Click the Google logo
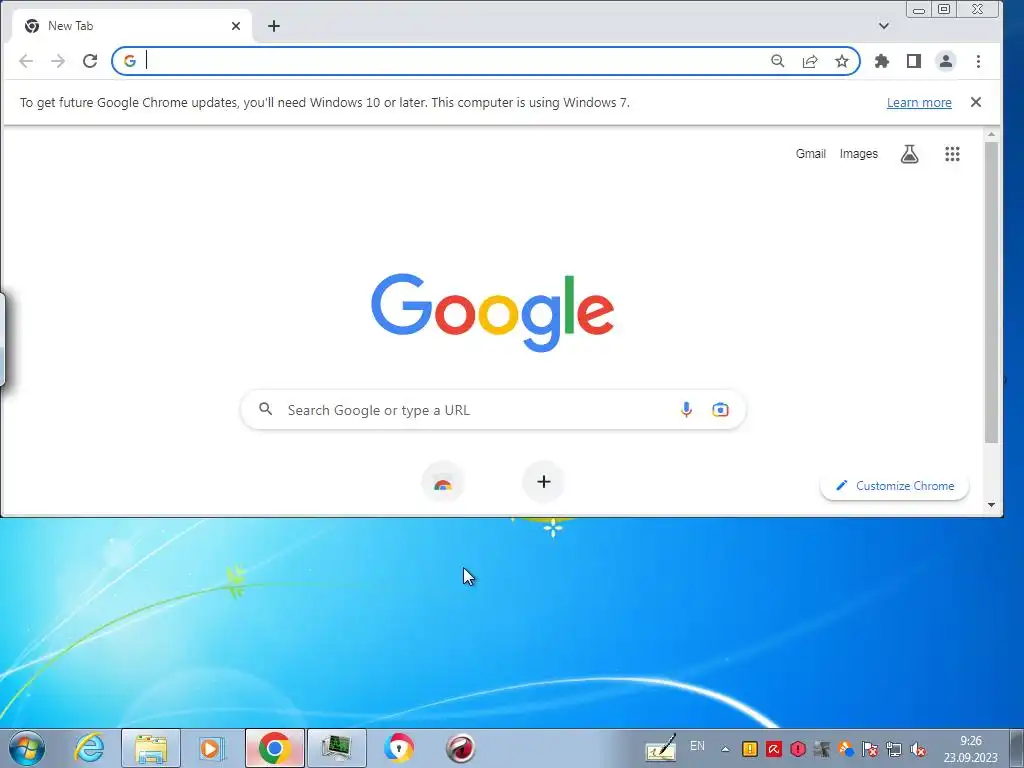Viewport: 1024px width, 768px height. [x=492, y=312]
